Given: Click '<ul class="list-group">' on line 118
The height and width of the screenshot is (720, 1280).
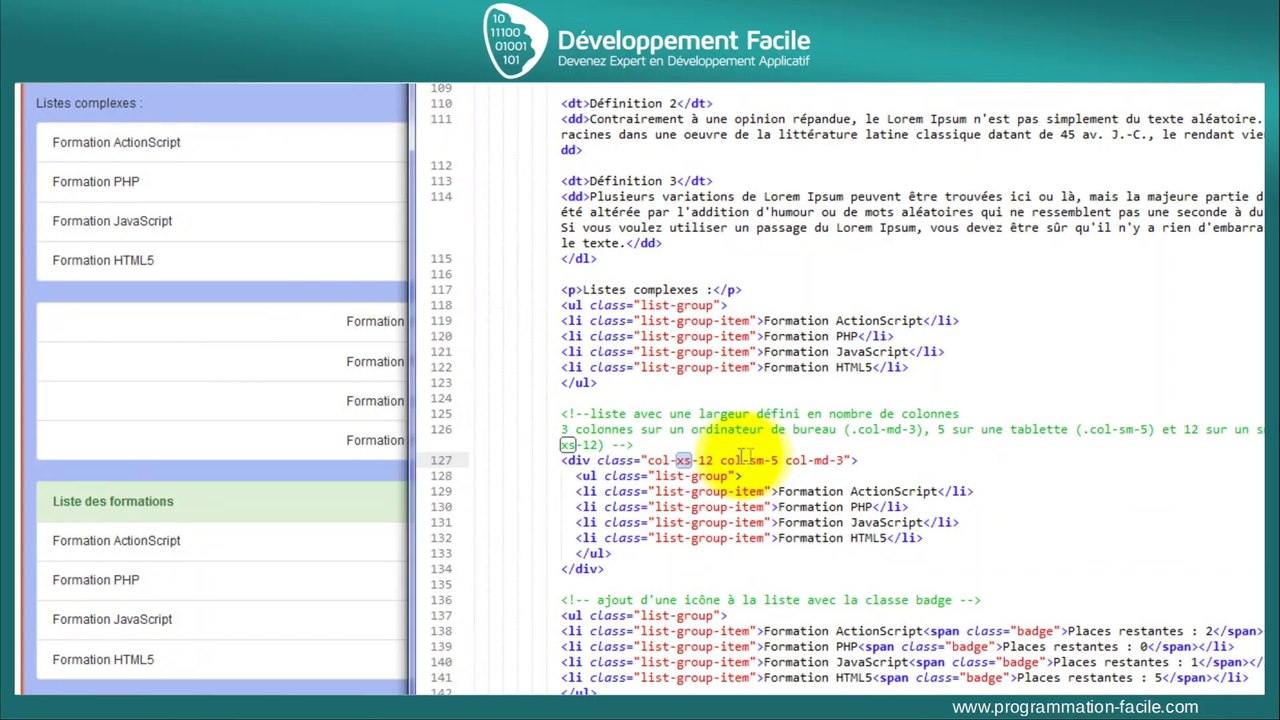Looking at the screenshot, I should (x=644, y=306).
